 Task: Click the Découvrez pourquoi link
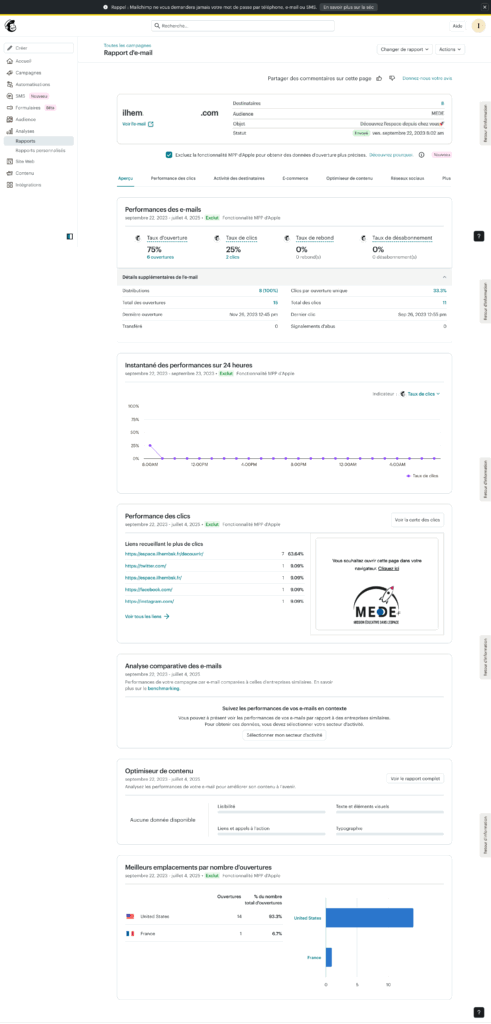390,155
